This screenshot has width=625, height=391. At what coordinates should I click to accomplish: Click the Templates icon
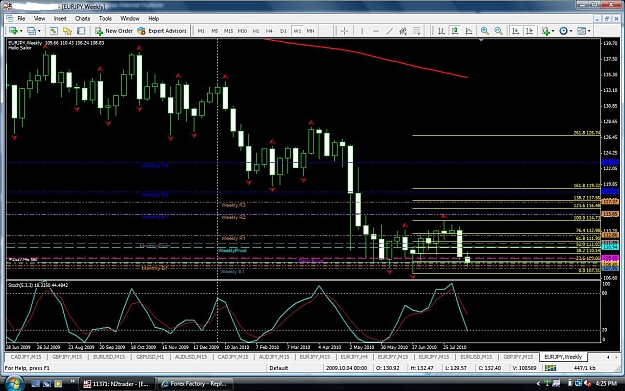(581, 31)
